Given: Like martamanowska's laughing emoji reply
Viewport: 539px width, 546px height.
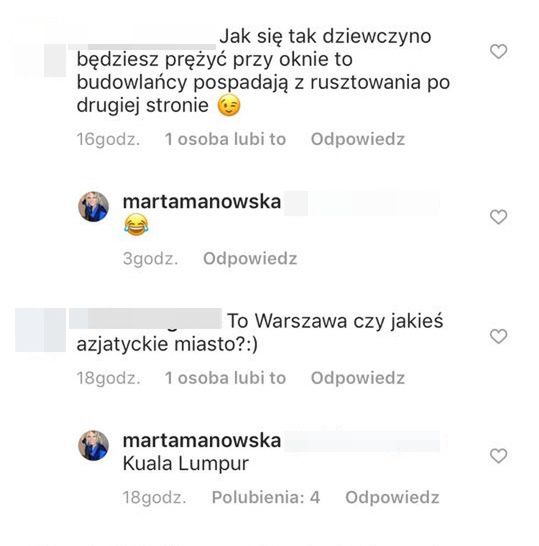Looking at the screenshot, I should point(498,217).
